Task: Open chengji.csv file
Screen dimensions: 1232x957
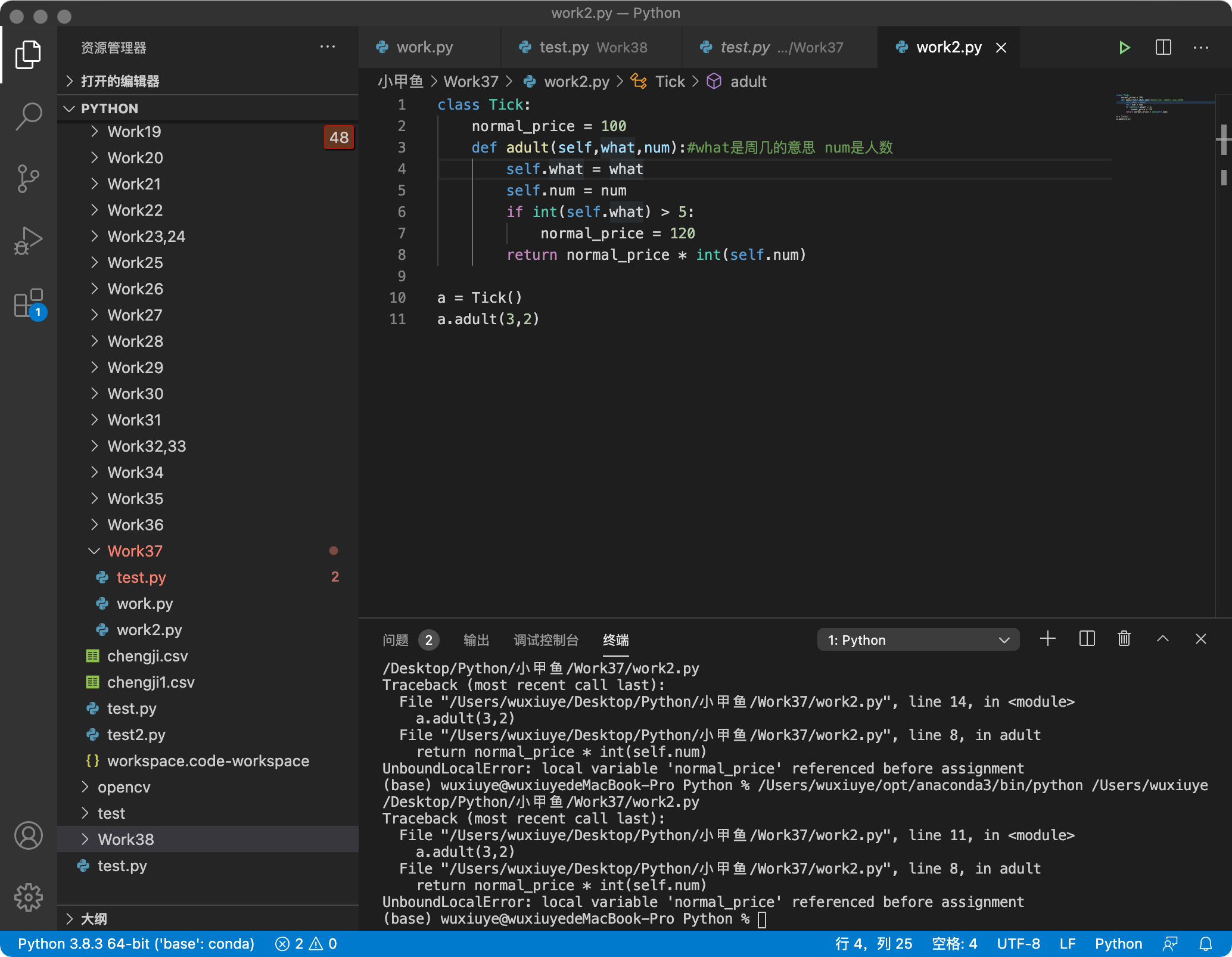Action: tap(208, 656)
